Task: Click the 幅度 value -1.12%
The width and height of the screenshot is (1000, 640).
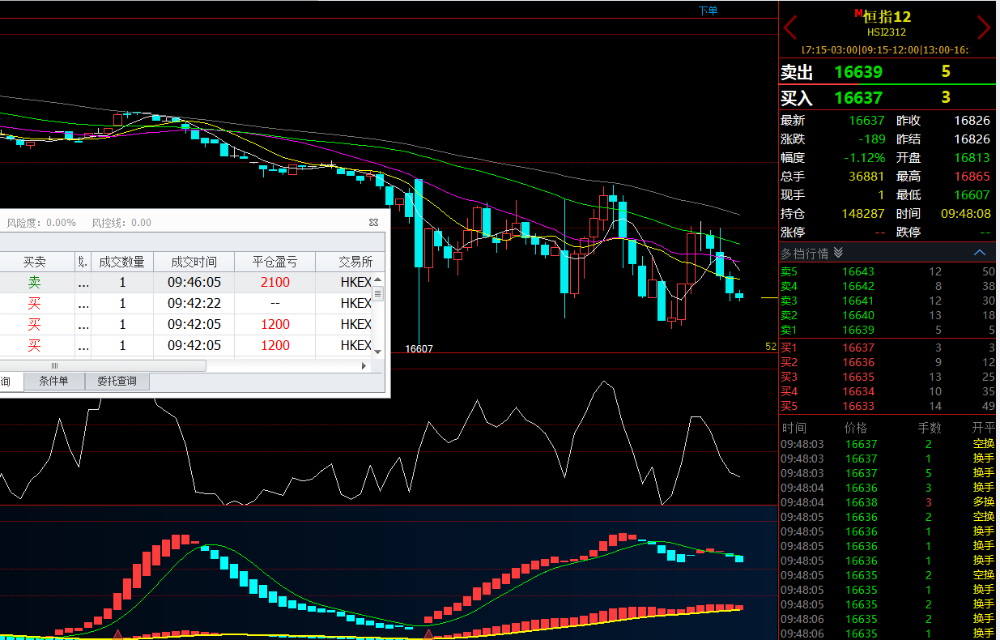Action: point(865,157)
